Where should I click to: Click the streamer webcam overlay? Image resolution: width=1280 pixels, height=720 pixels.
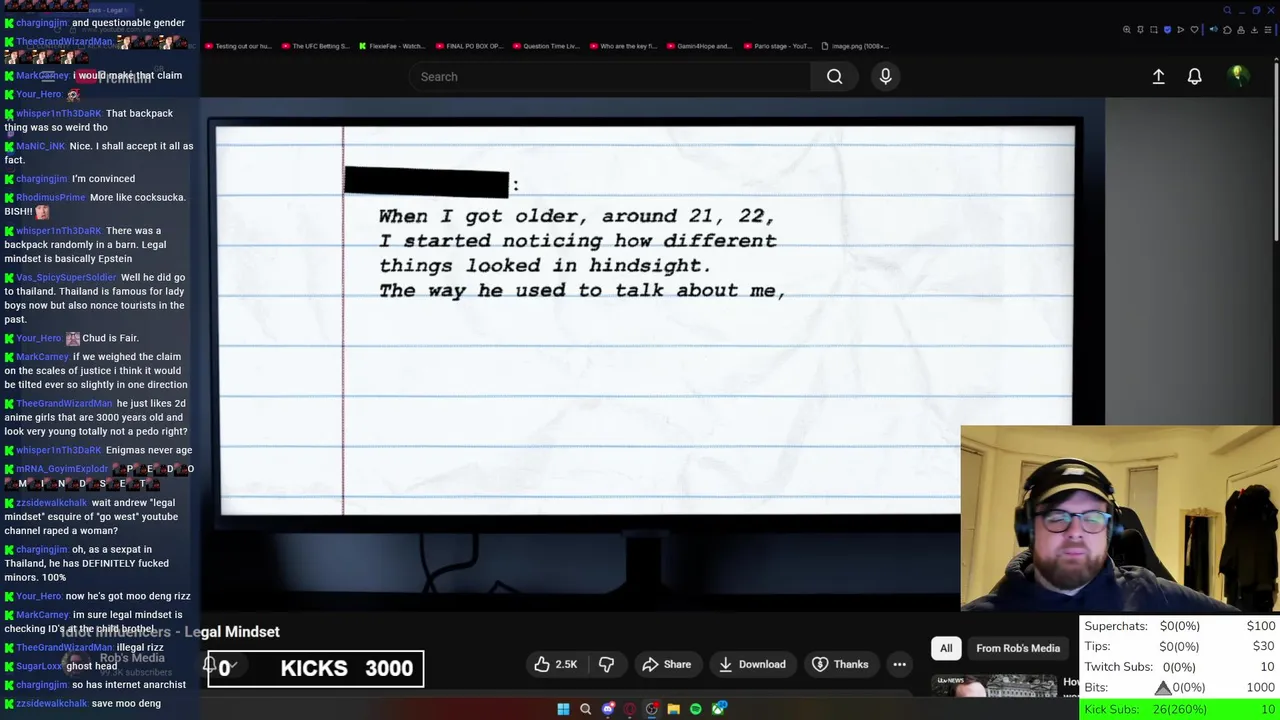point(1120,518)
